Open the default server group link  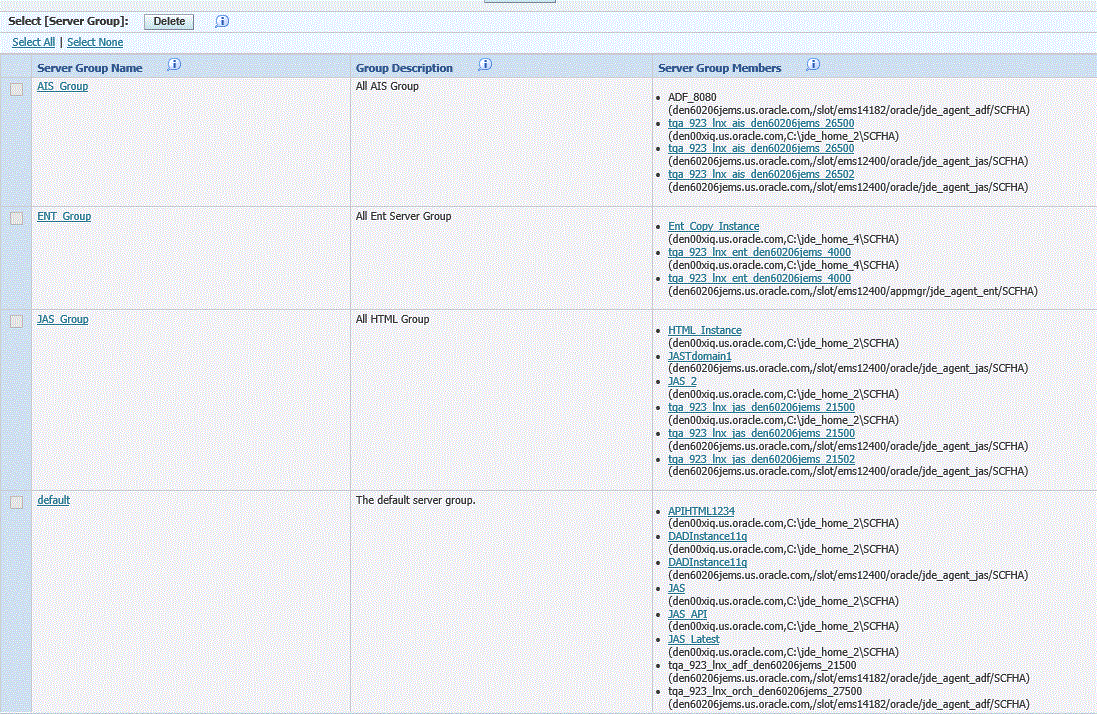[x=53, y=500]
